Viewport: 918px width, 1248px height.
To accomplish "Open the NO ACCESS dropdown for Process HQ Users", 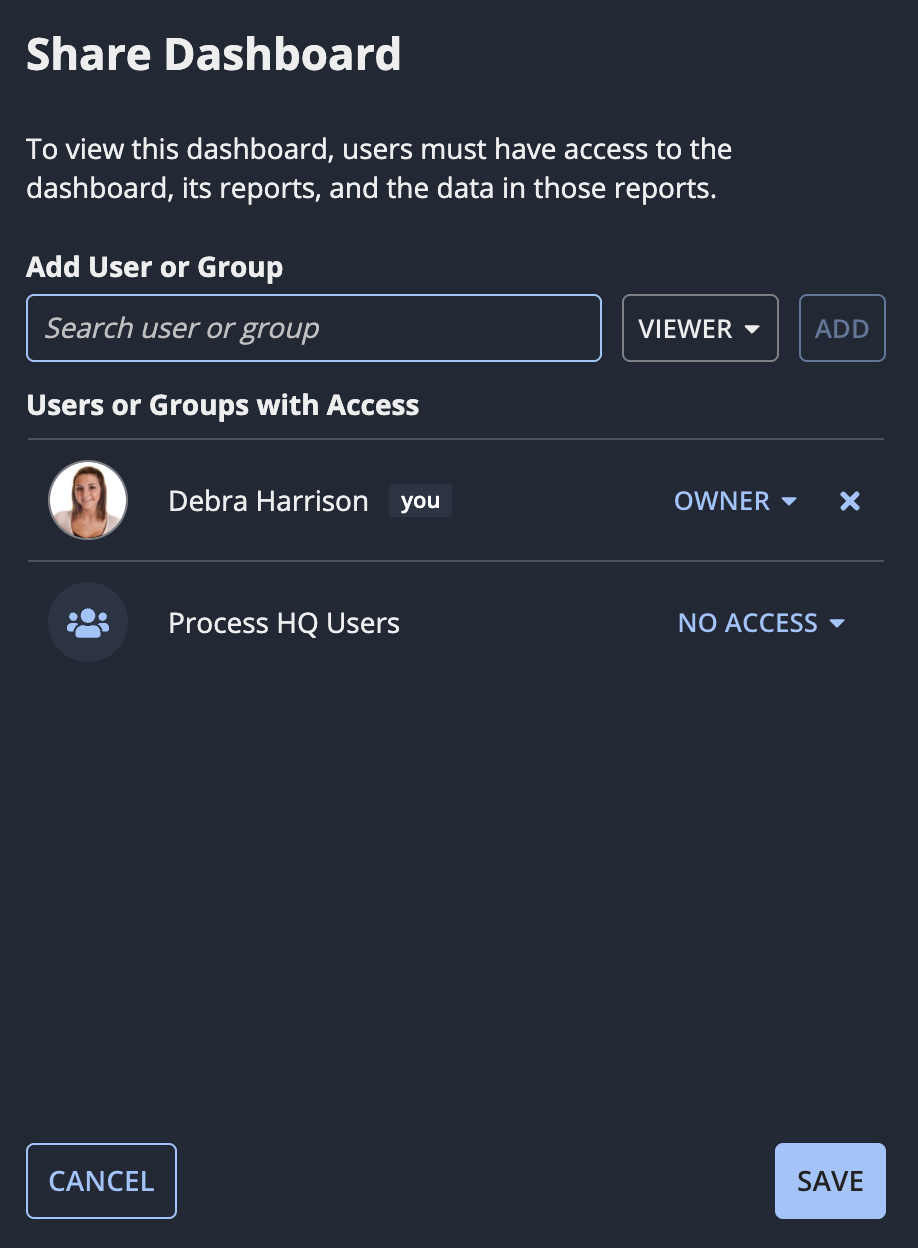I will pyautogui.click(x=762, y=623).
